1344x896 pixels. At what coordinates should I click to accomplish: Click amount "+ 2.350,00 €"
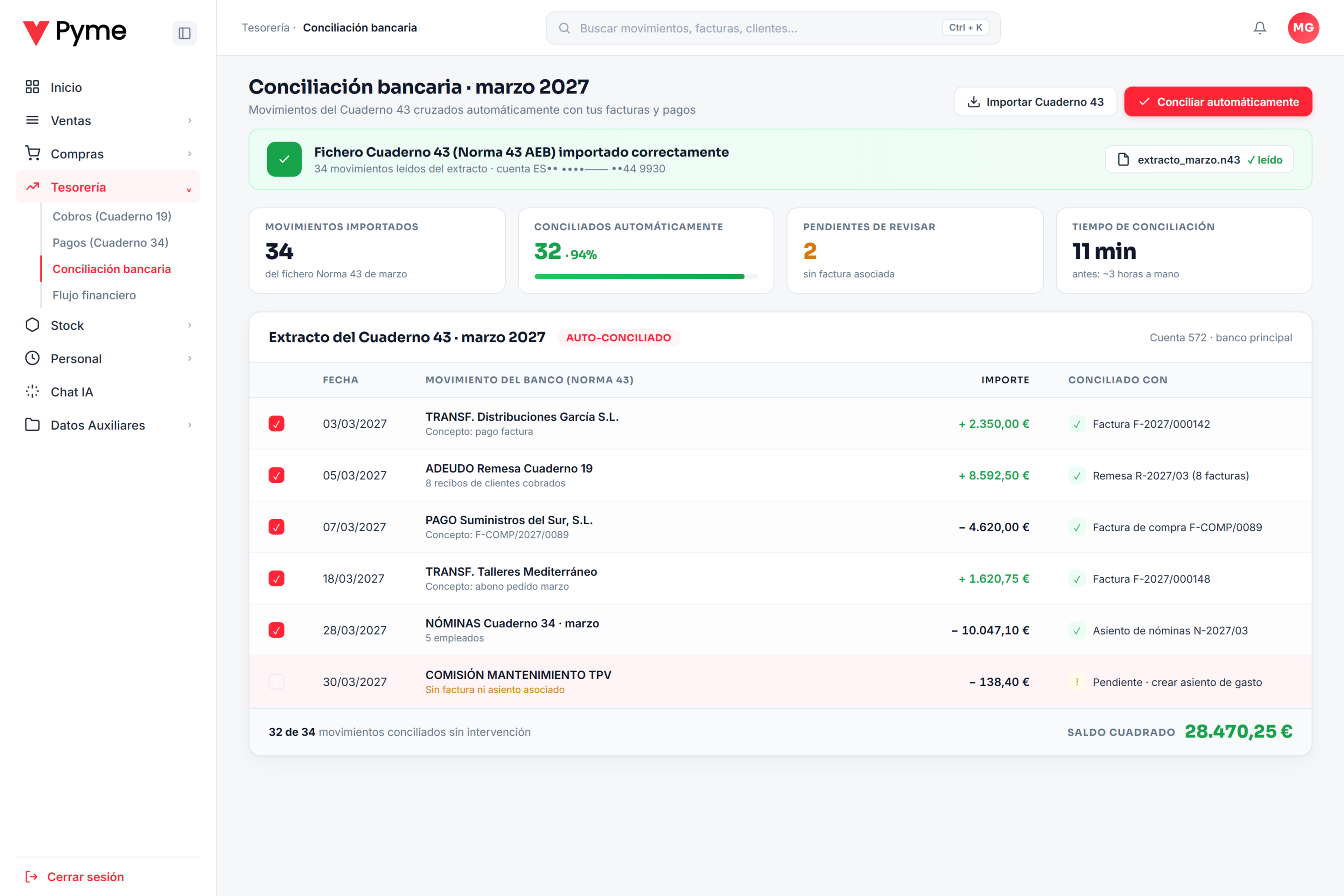(x=994, y=424)
